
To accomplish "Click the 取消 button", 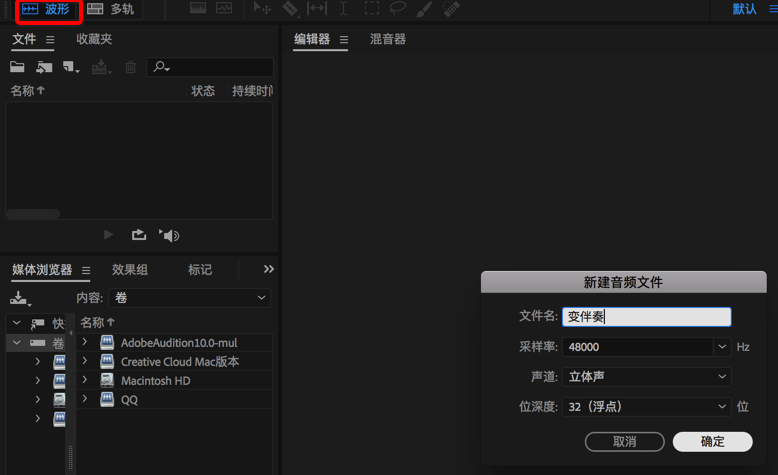I will click(x=625, y=441).
